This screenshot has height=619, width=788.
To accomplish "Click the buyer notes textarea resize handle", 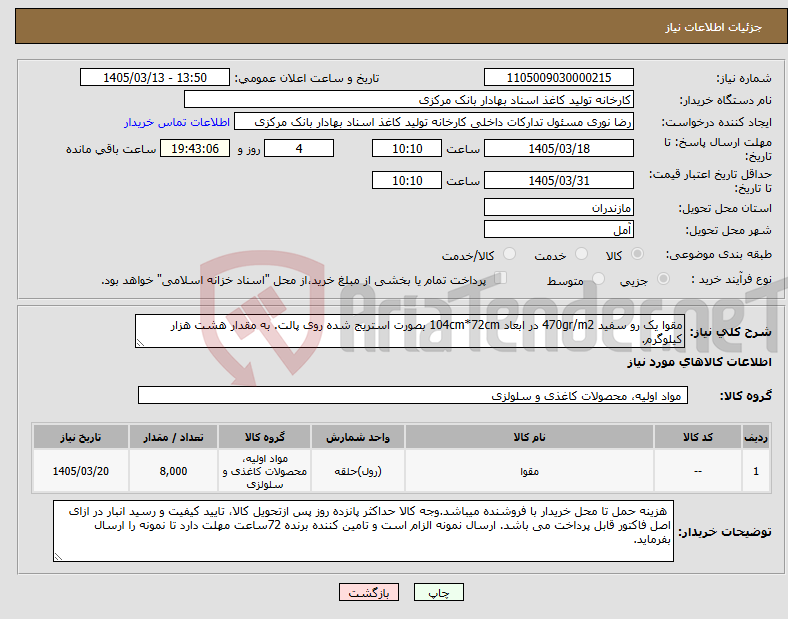I will tap(58, 557).
